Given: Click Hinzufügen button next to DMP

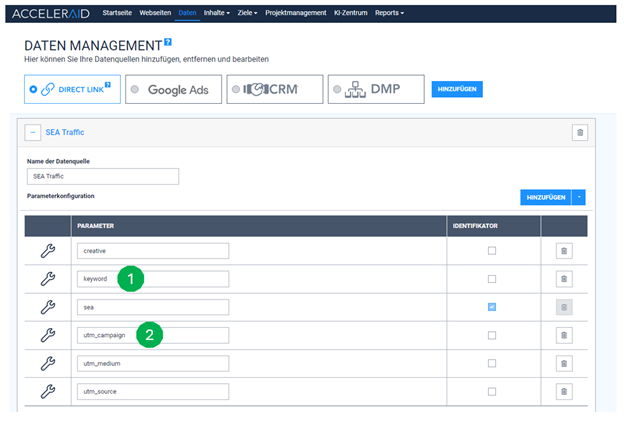Looking at the screenshot, I should [x=456, y=89].
